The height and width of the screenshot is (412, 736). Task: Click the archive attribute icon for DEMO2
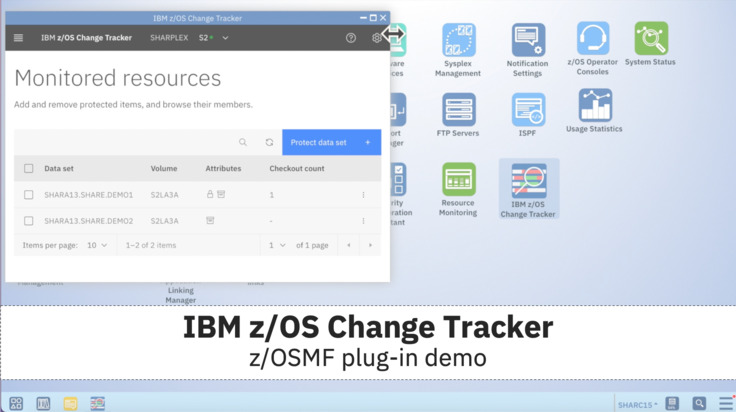(210, 220)
